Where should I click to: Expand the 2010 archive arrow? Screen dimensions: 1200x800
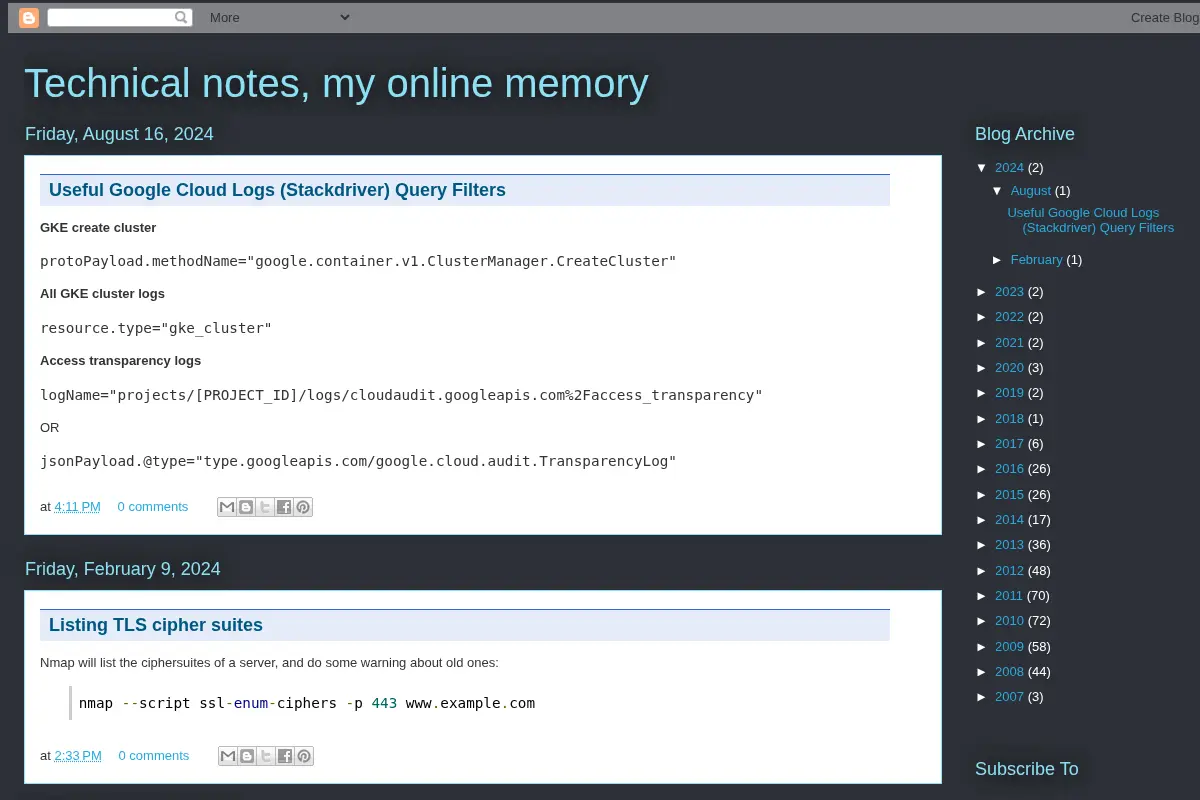tap(982, 621)
